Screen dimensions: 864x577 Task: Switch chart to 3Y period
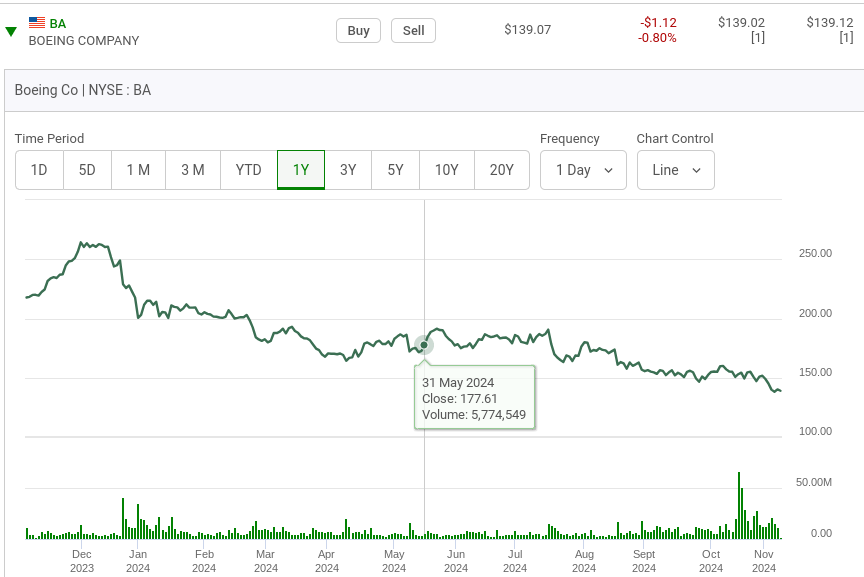[x=348, y=170]
